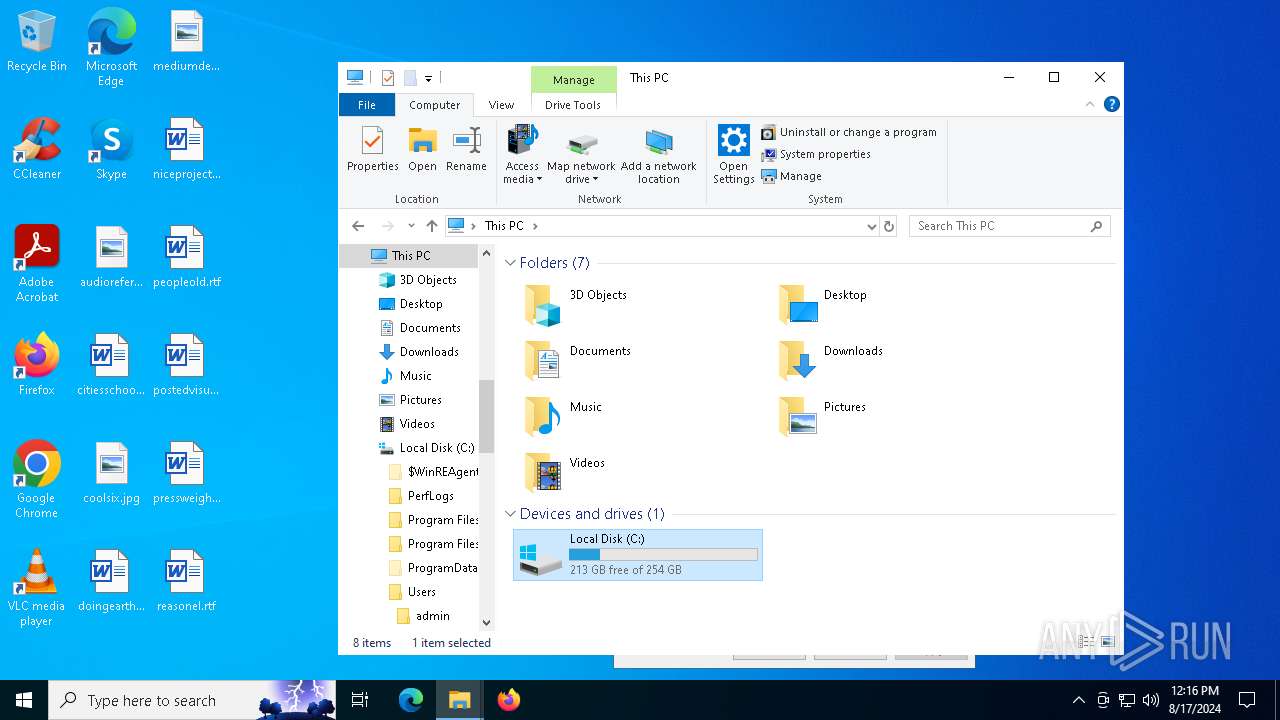Click the navigation pane scrollbar thumb
Image resolution: width=1280 pixels, height=720 pixels.
[487, 416]
